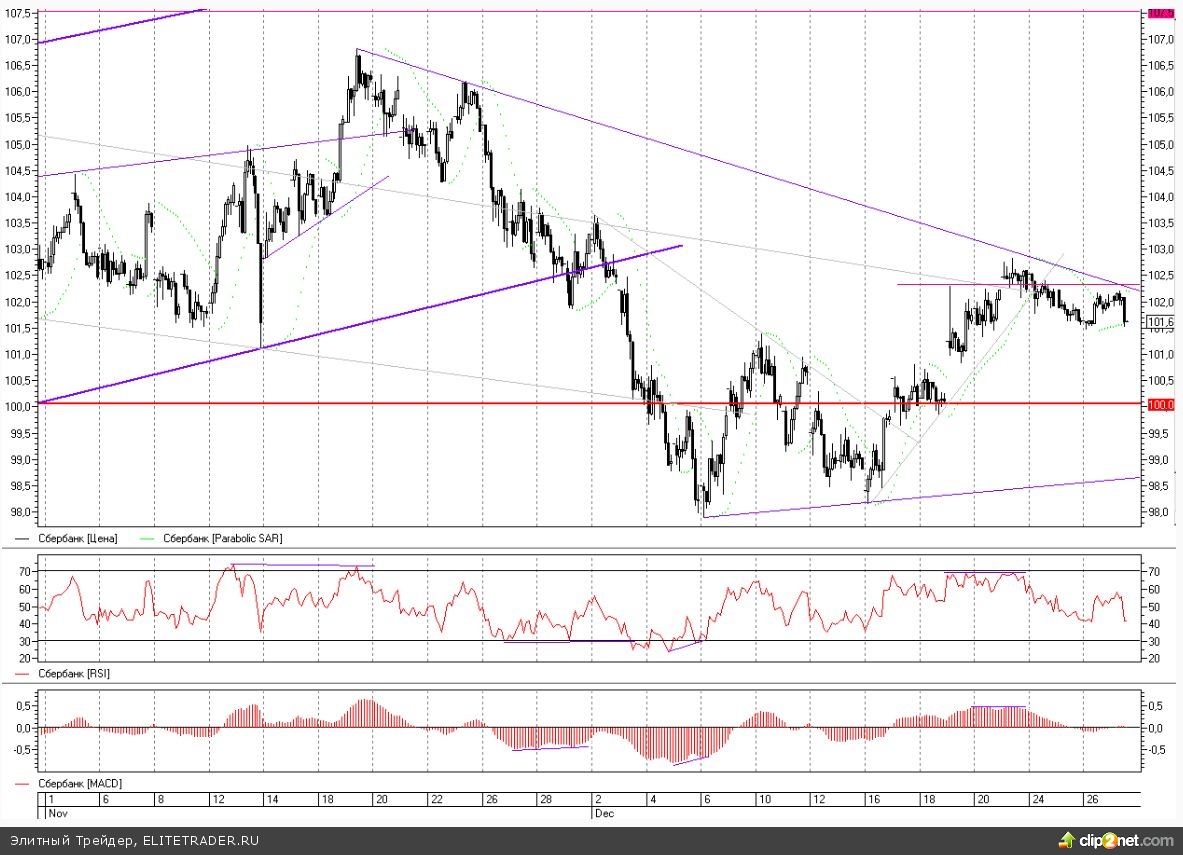The width and height of the screenshot is (1183, 855).
Task: Click the Dec month label on time axis
Action: click(603, 813)
